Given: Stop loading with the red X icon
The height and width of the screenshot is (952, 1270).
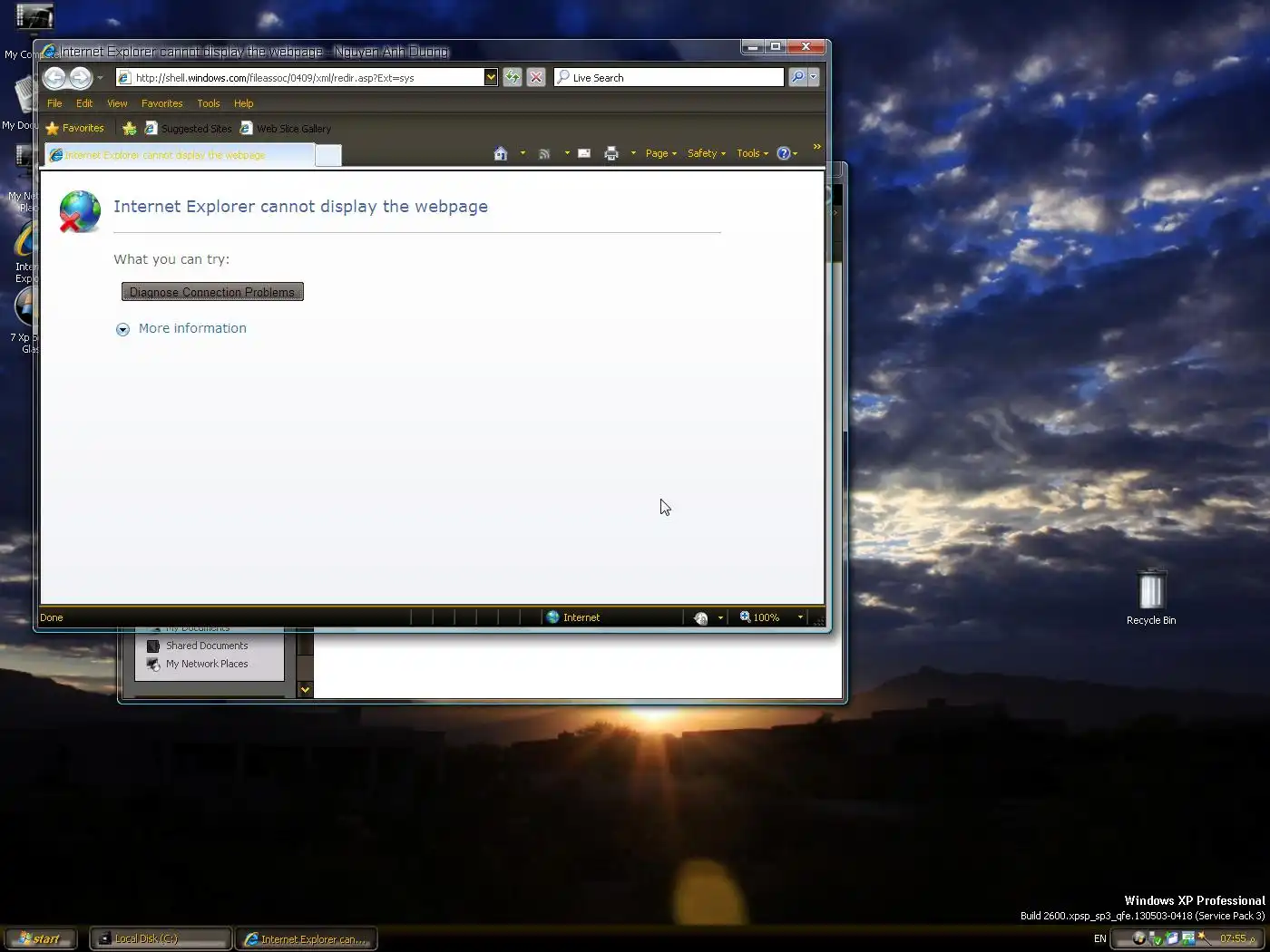Looking at the screenshot, I should click(536, 78).
